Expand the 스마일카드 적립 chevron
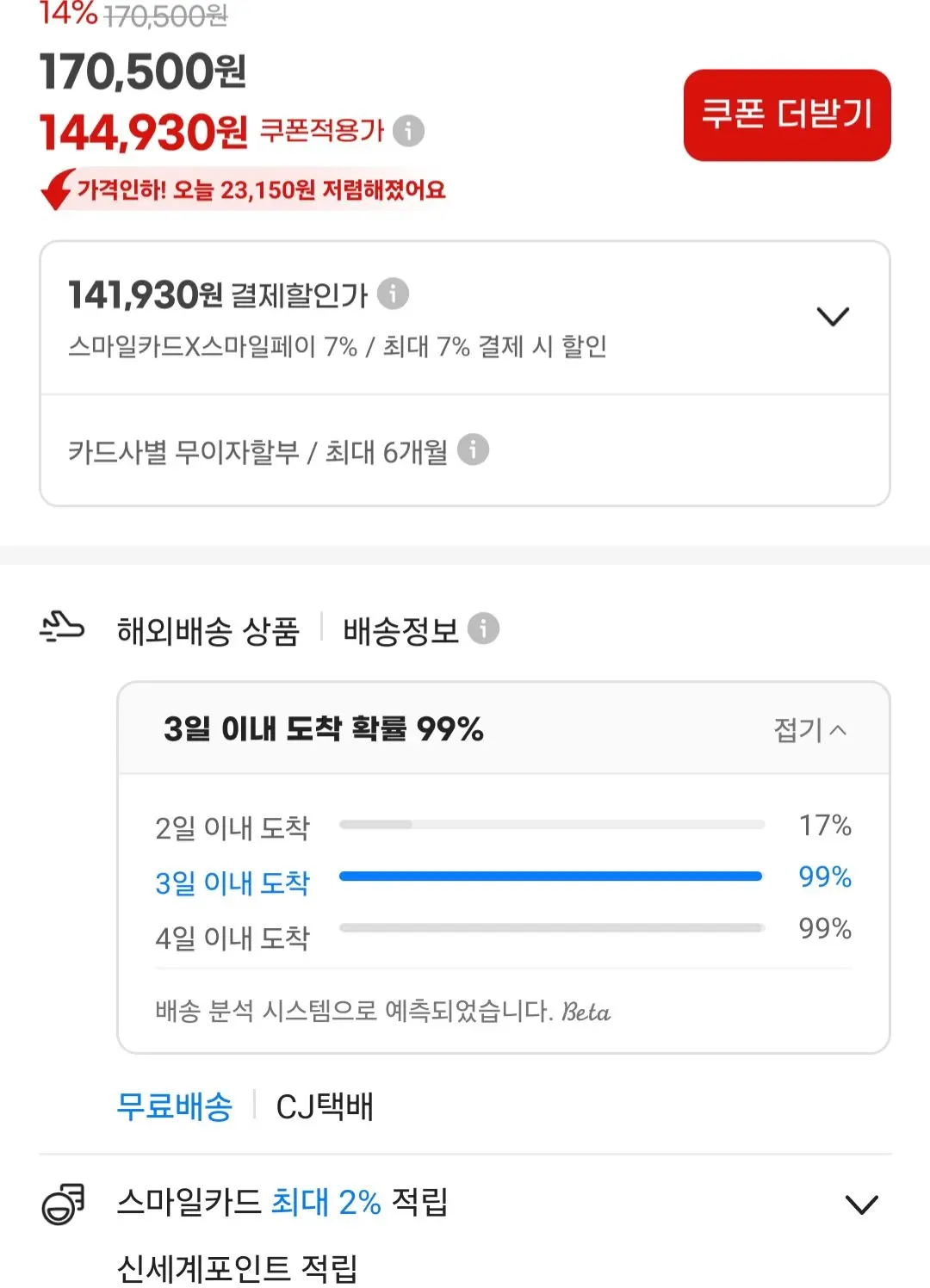 [x=861, y=1204]
